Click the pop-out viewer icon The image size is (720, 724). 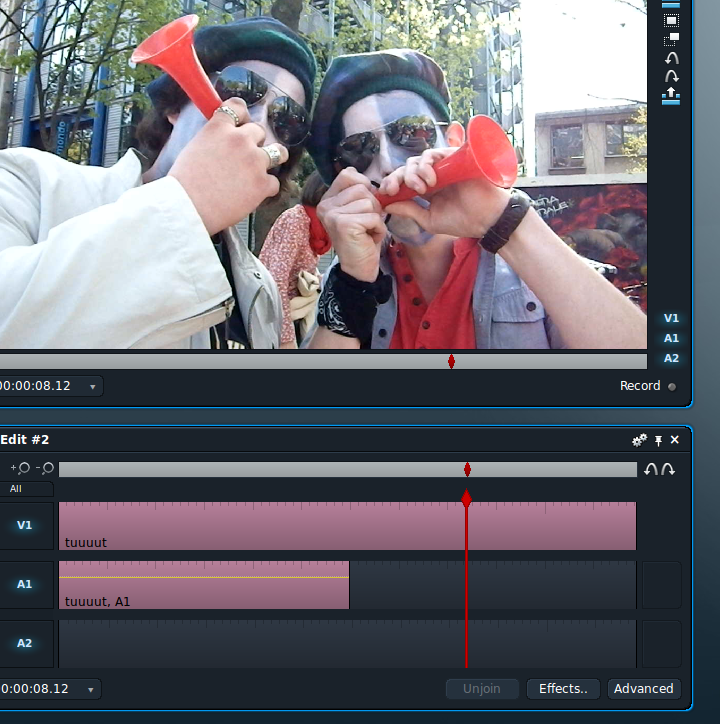coord(671,39)
